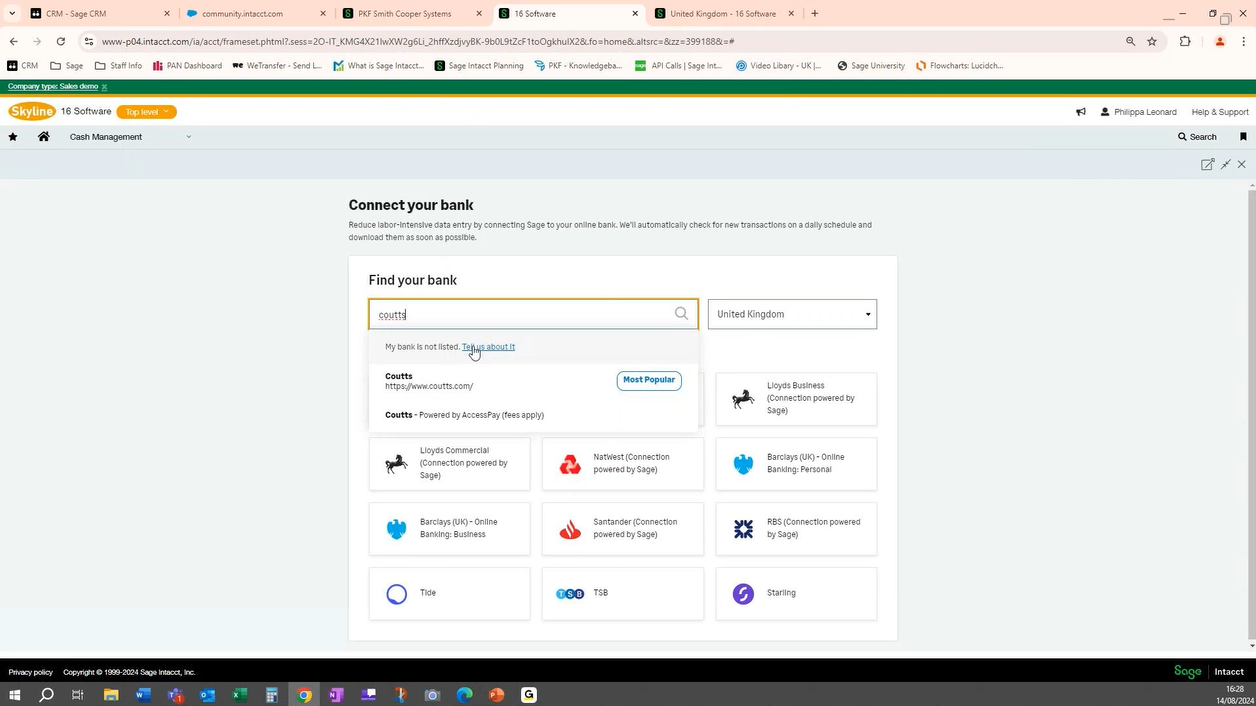Open the Intacct Search
Viewport: 1256px width, 706px height.
[x=1197, y=137]
